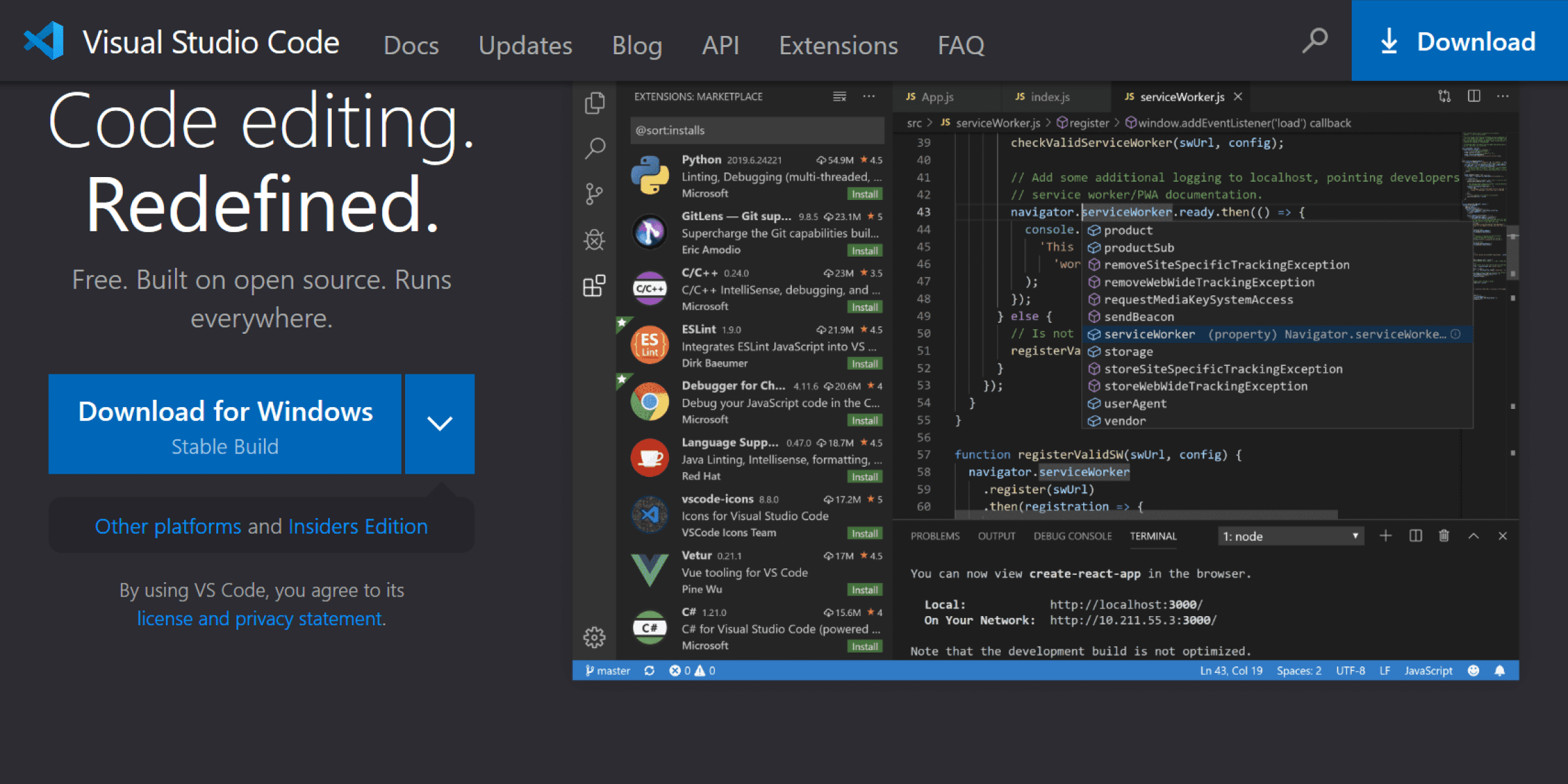Select the Extensions blocks icon in activity bar
Viewport: 1568px width, 784px height.
pyautogui.click(x=595, y=286)
